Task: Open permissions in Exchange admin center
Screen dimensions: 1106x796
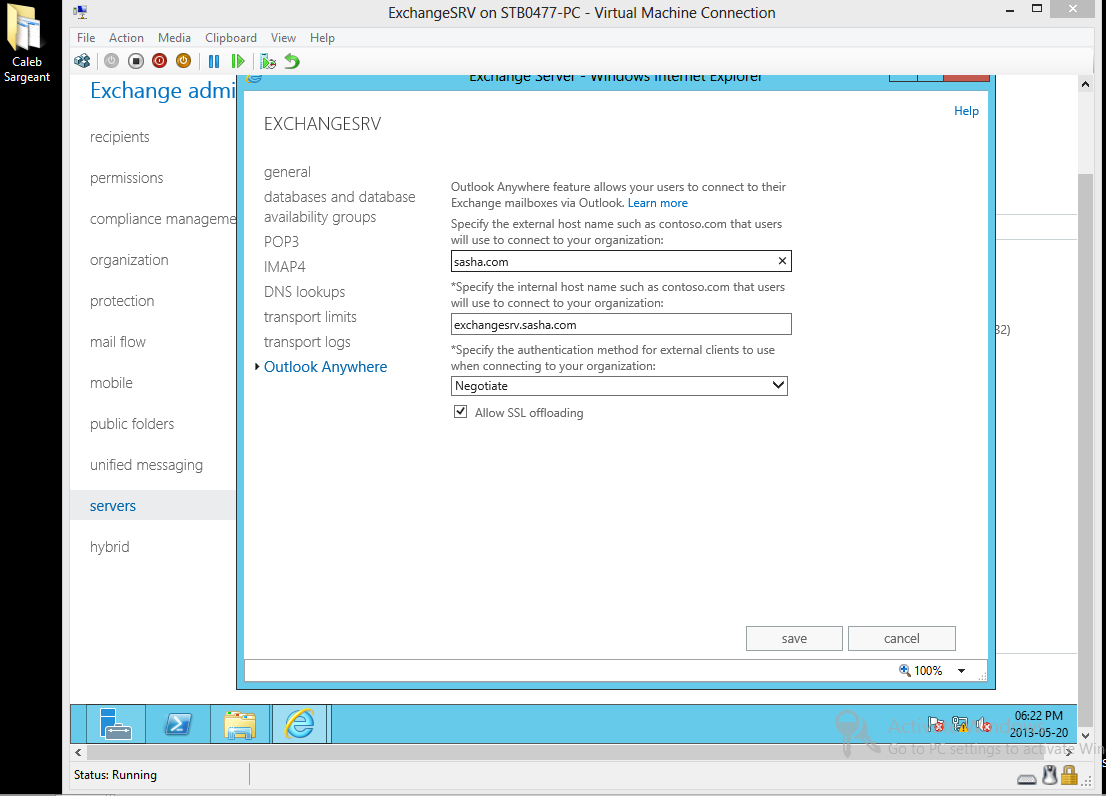Action: pyautogui.click(x=126, y=178)
